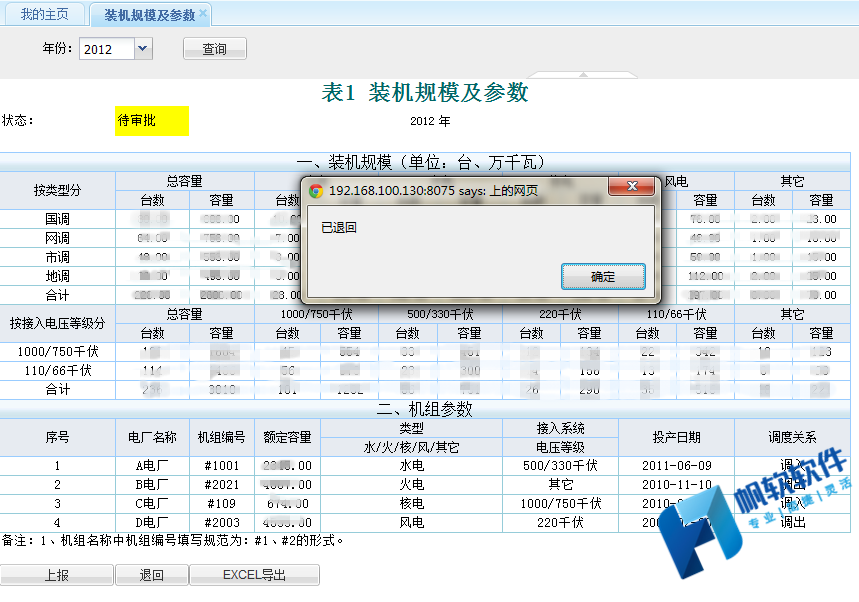Click the C电厂 cell

tap(152, 503)
